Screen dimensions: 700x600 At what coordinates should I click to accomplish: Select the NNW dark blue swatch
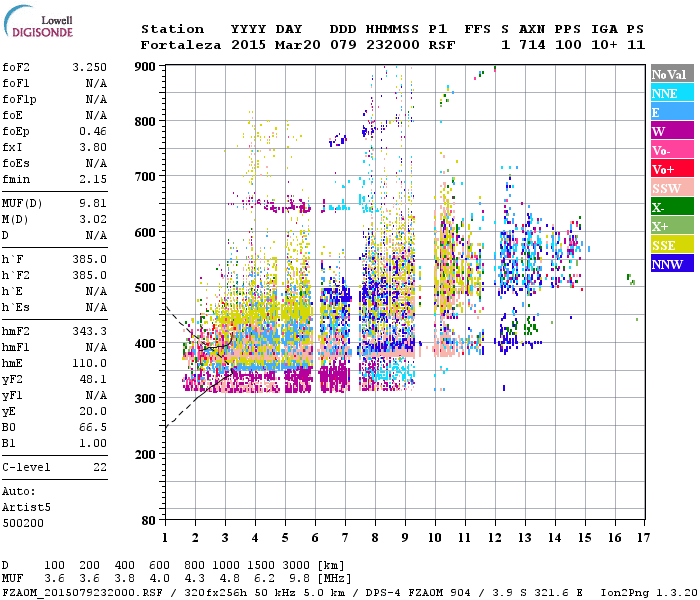coord(672,263)
